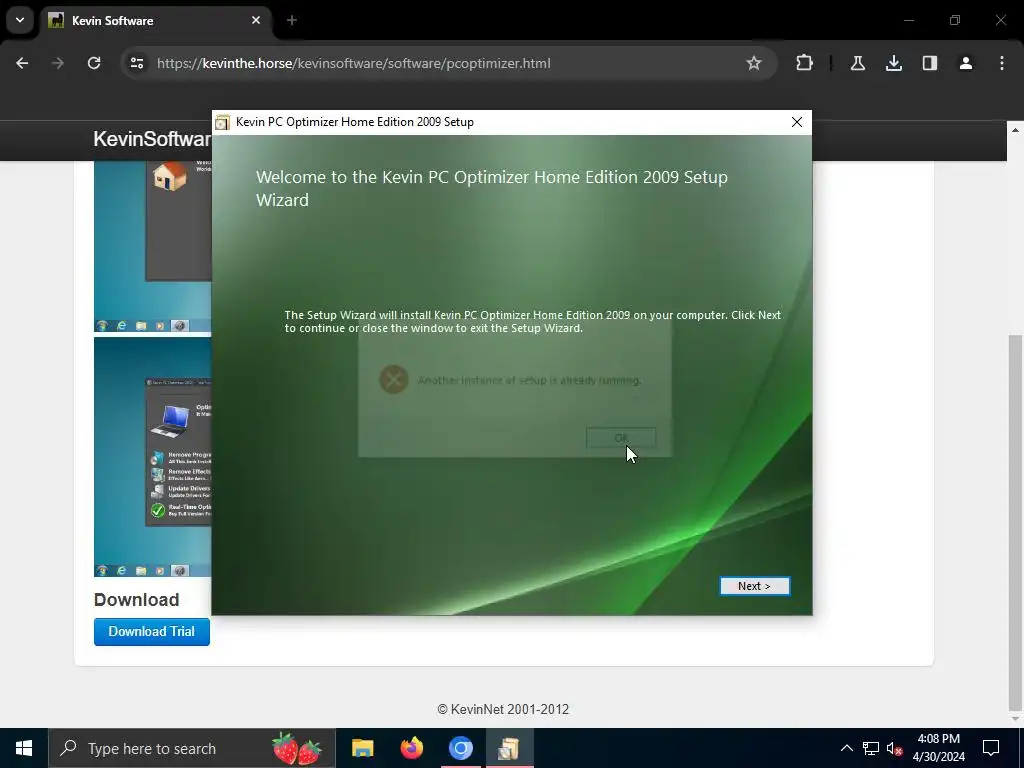Bookmark this page with the star icon
This screenshot has height=768, width=1024.
tap(754, 63)
